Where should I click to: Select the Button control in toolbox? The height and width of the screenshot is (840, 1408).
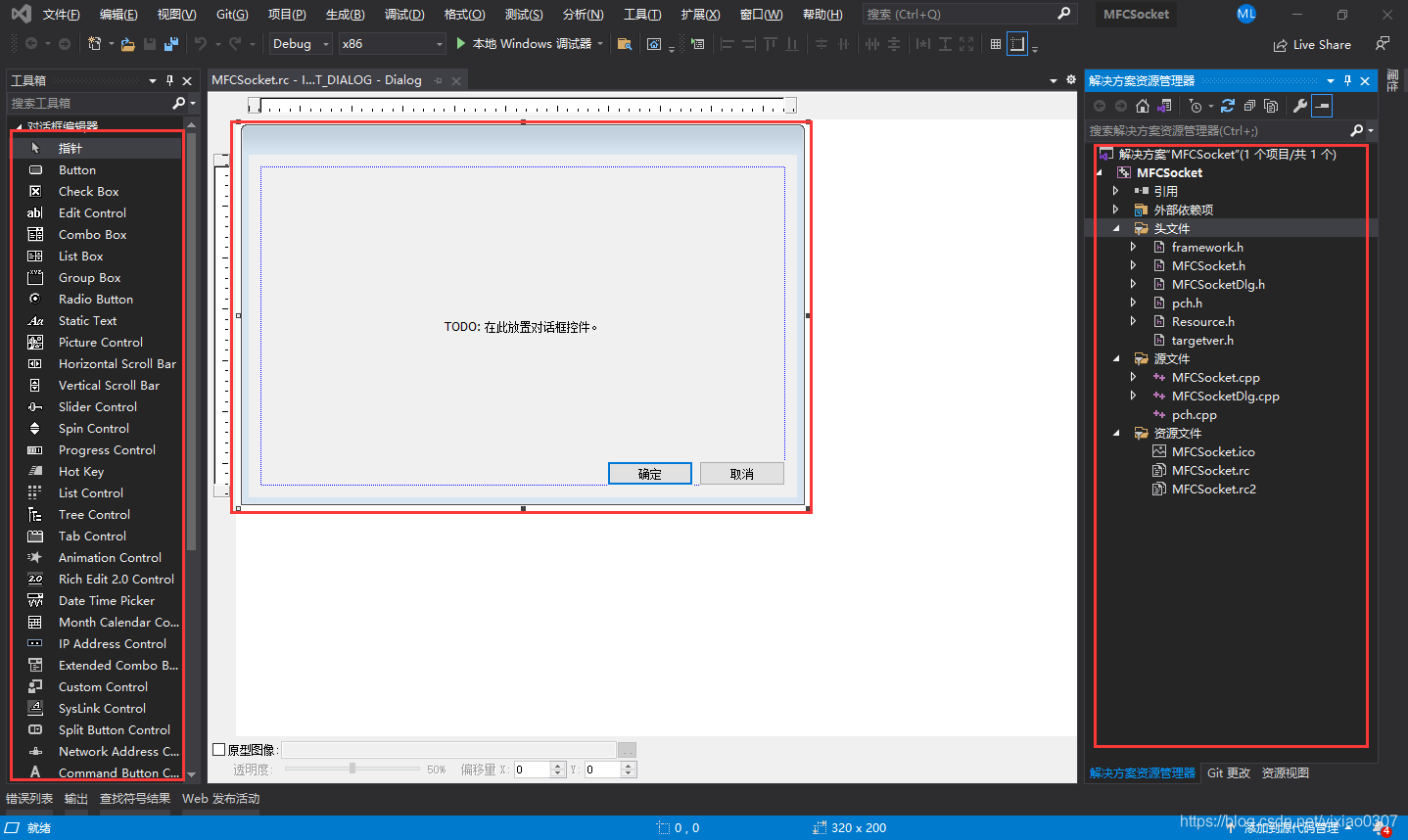pyautogui.click(x=96, y=169)
